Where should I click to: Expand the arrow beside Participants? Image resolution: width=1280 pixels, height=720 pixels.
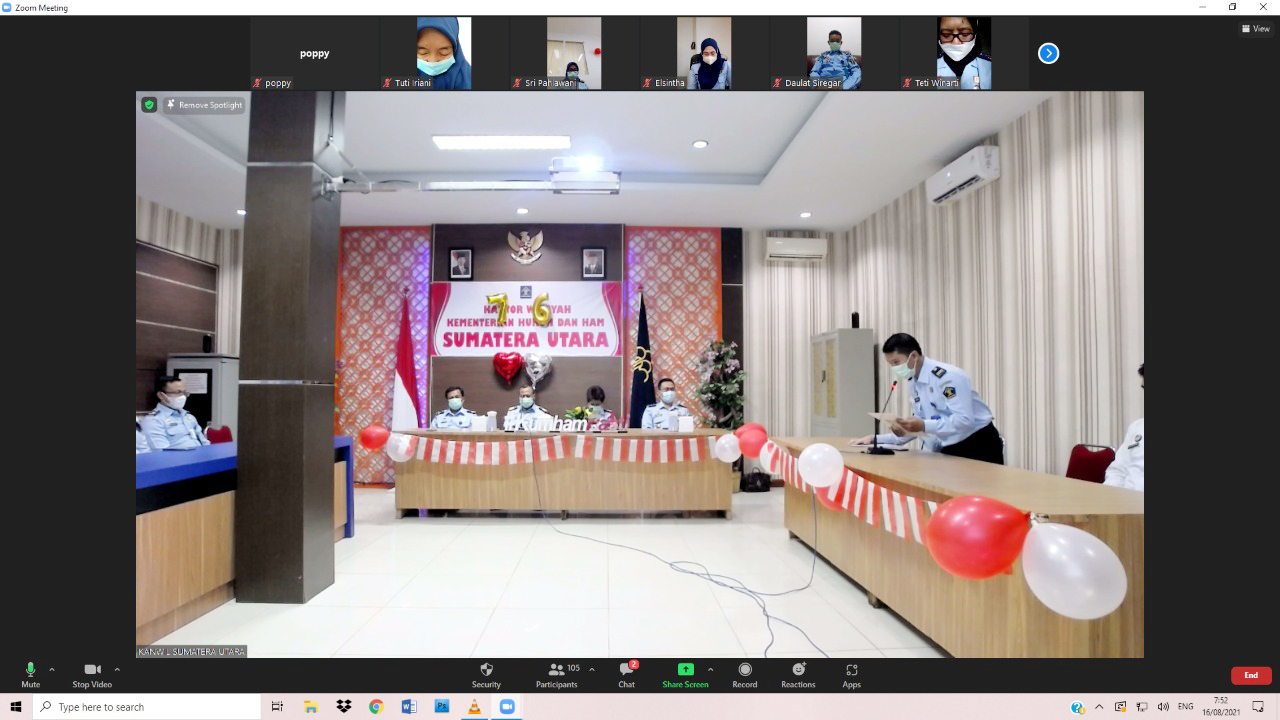click(x=592, y=669)
